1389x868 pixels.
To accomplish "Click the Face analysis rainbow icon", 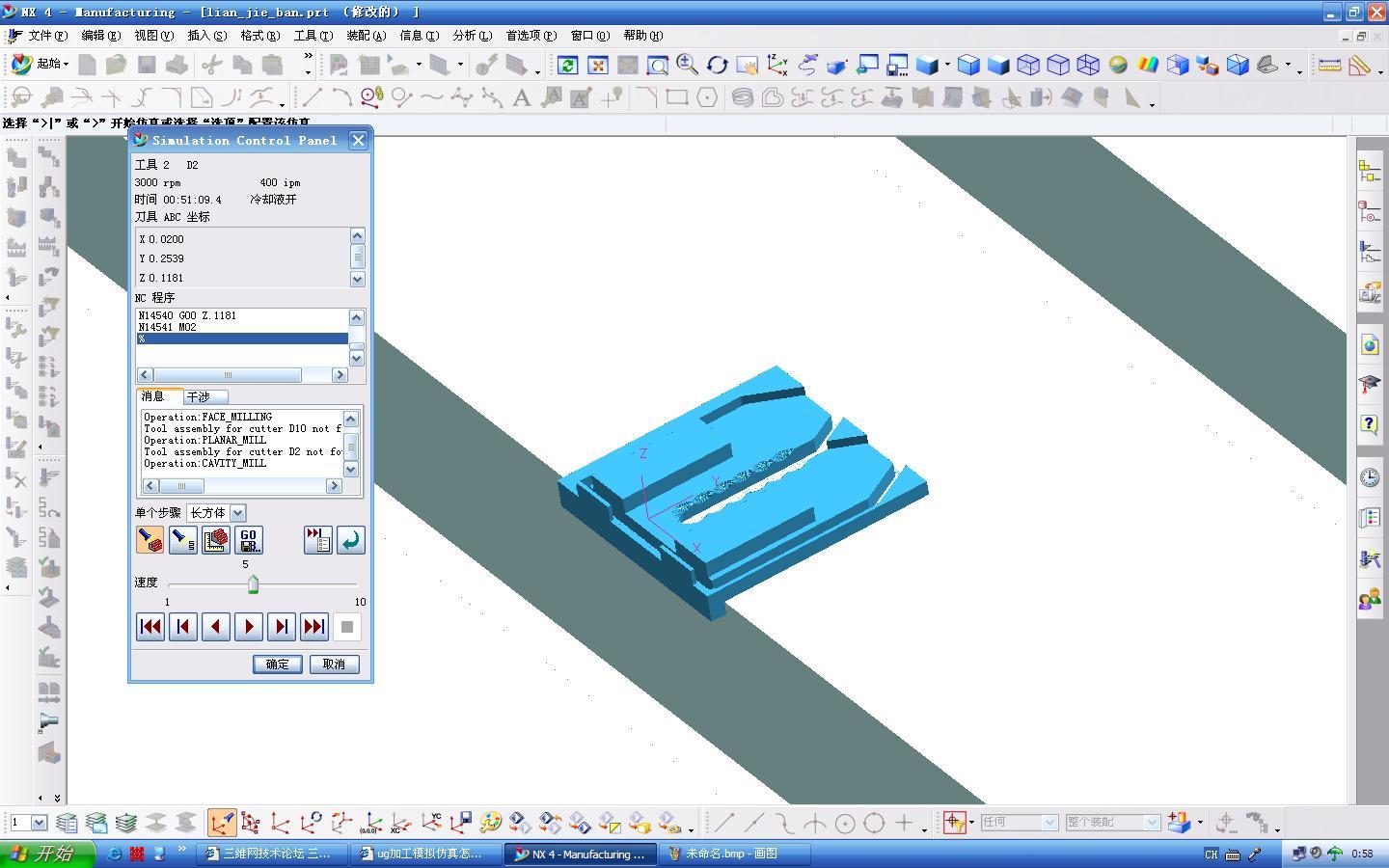I will pos(1148,65).
